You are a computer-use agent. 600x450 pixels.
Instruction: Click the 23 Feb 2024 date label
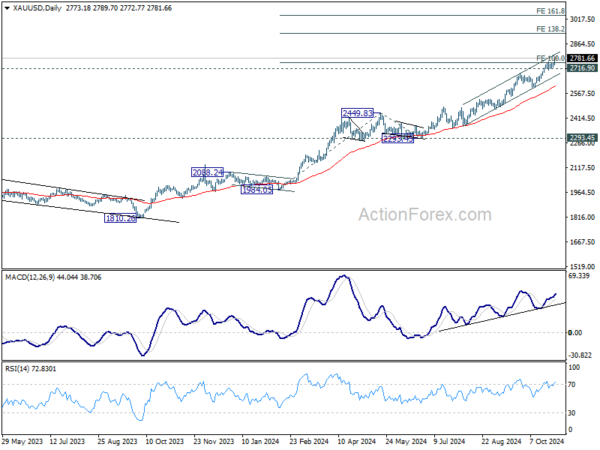tap(309, 441)
